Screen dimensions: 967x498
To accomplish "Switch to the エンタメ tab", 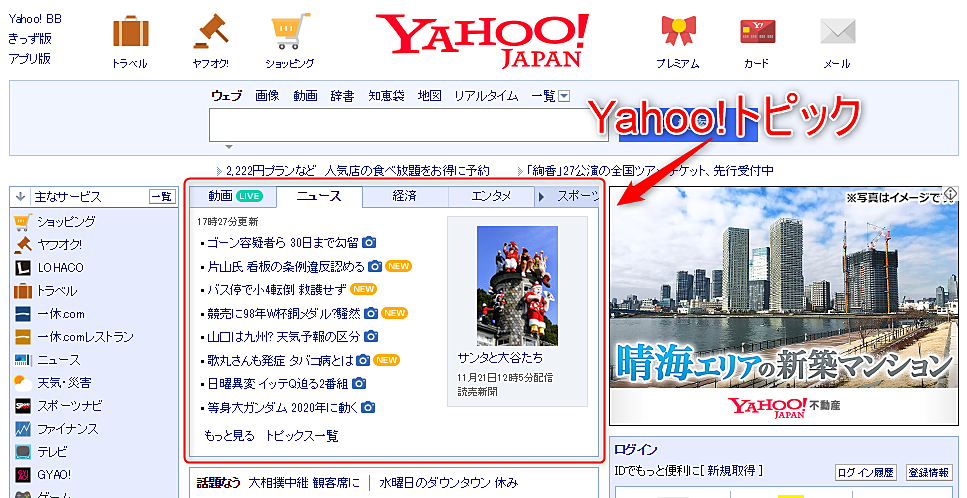I will click(x=491, y=197).
